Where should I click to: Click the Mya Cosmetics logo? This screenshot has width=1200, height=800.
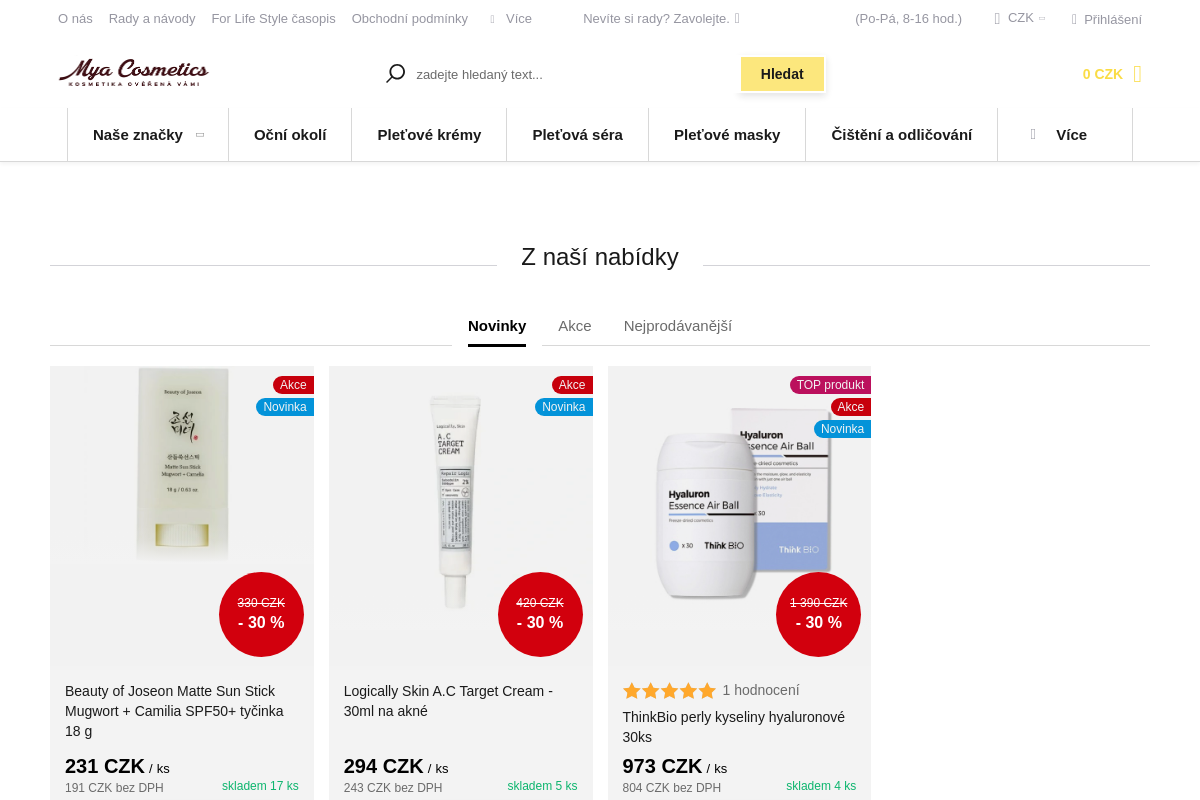tap(134, 72)
